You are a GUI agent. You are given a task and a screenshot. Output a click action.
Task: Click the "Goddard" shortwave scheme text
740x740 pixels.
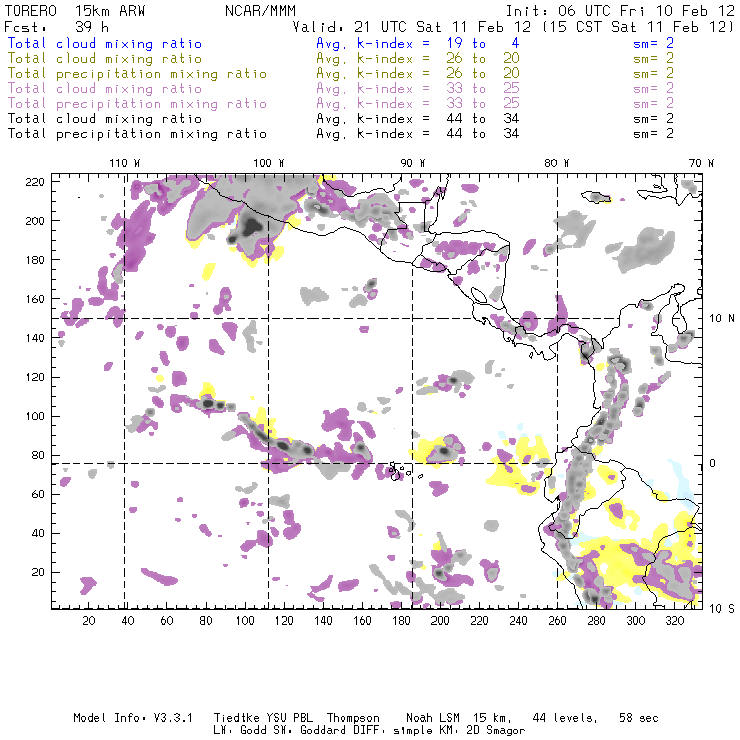point(323,731)
